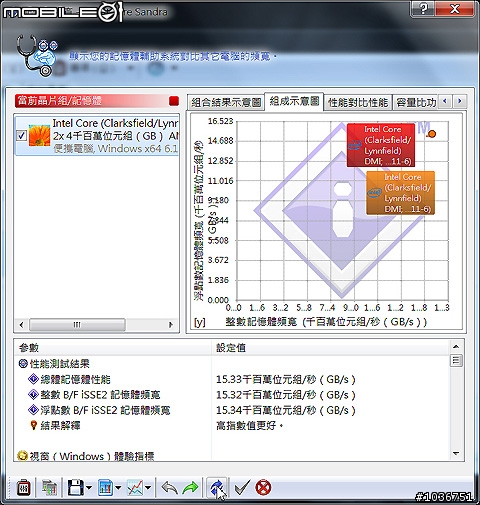Click down arrow of parameter list scrollbar
The height and width of the screenshot is (505, 480).
(x=456, y=453)
